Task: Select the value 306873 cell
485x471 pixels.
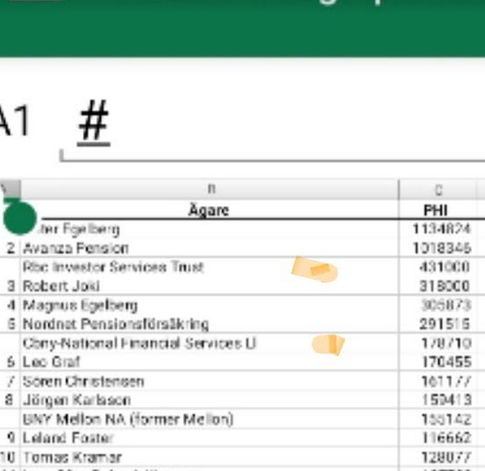Action: (438, 305)
